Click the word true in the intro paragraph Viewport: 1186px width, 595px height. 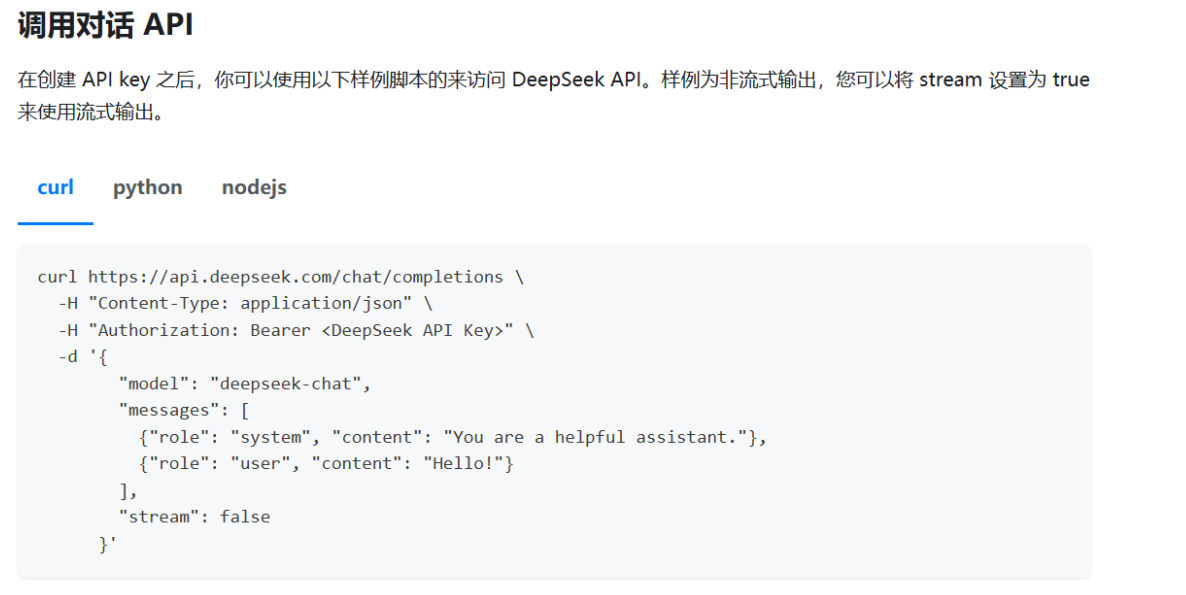1070,80
